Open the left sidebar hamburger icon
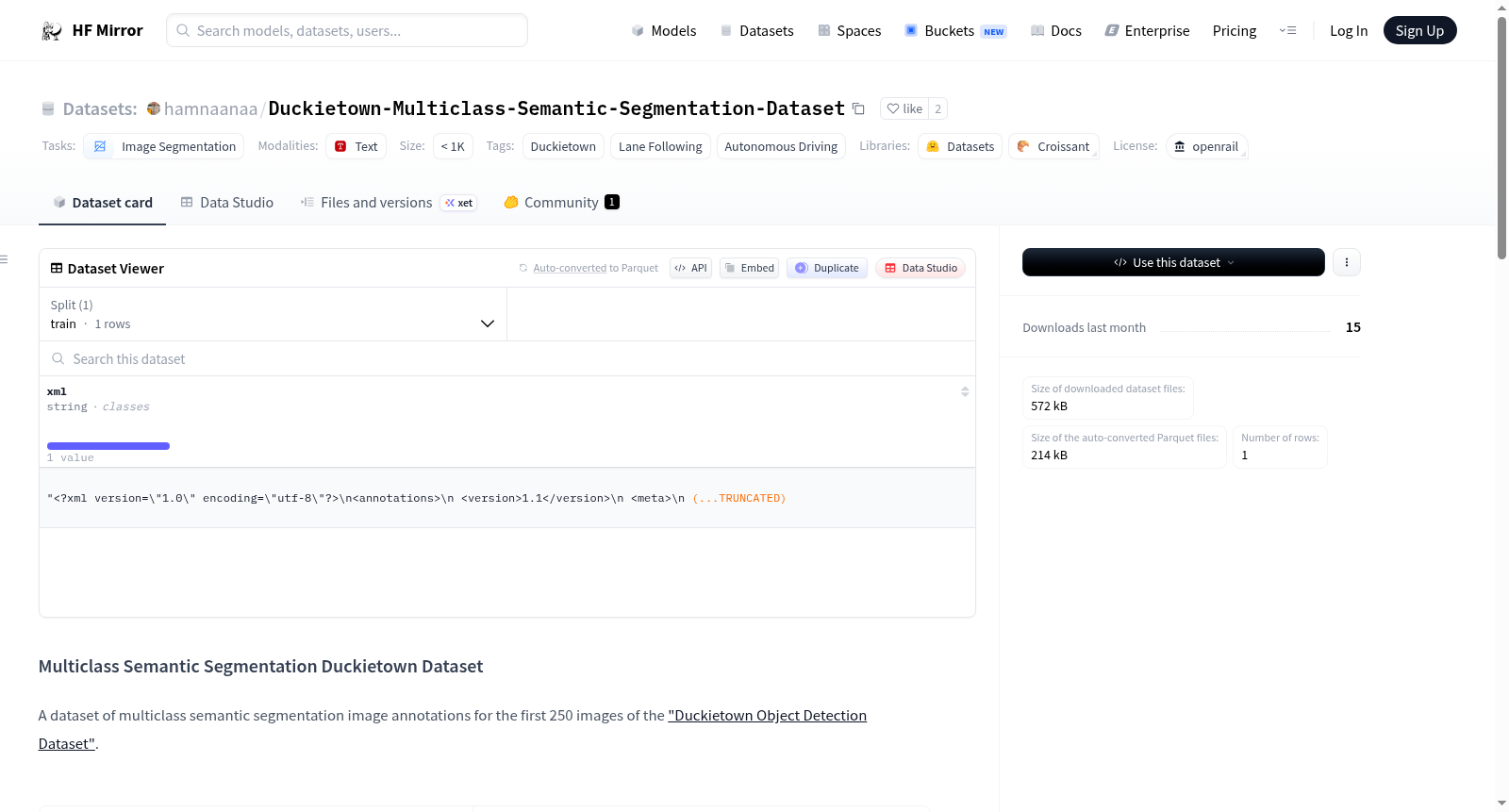The image size is (1509, 812). point(4,258)
